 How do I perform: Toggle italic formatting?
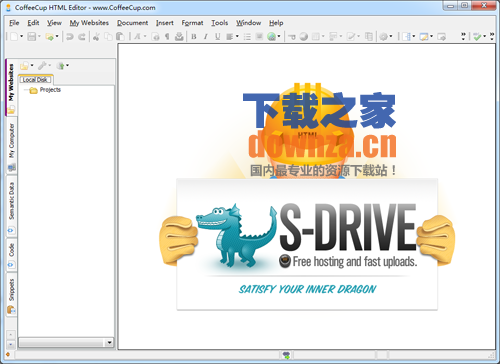point(206,37)
